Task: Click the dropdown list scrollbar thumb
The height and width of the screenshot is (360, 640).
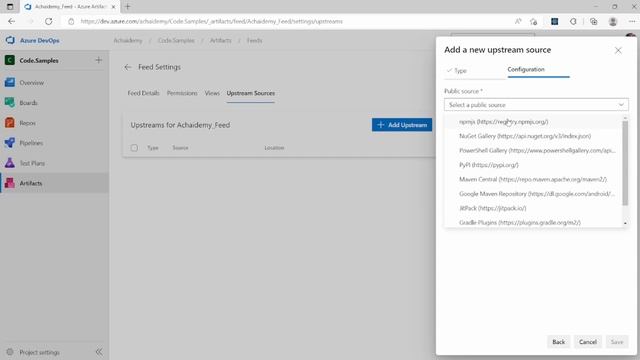Action: coord(625,163)
